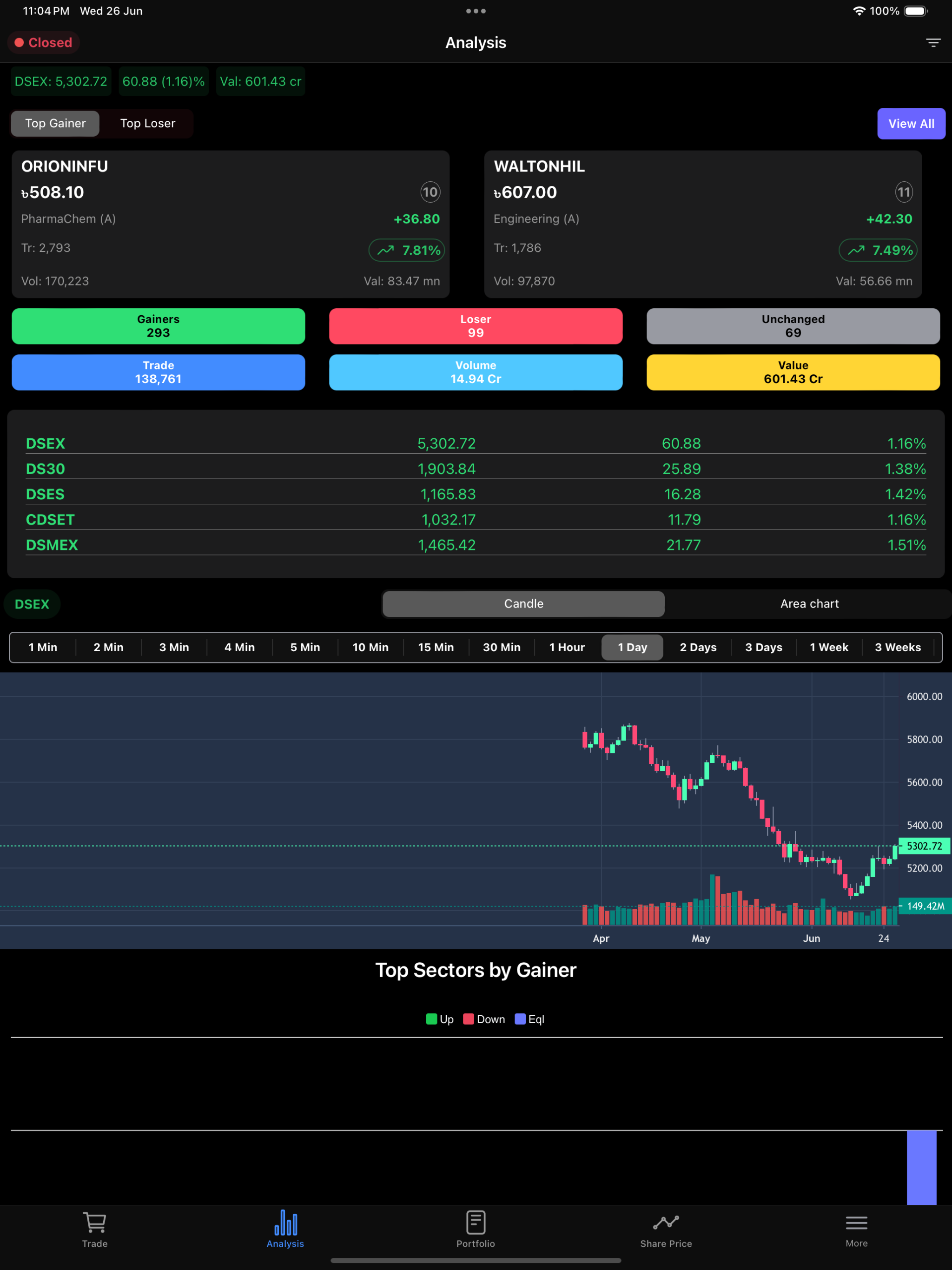Tap the iPad home indicator bar
This screenshot has width=952, height=1270.
476,1260
